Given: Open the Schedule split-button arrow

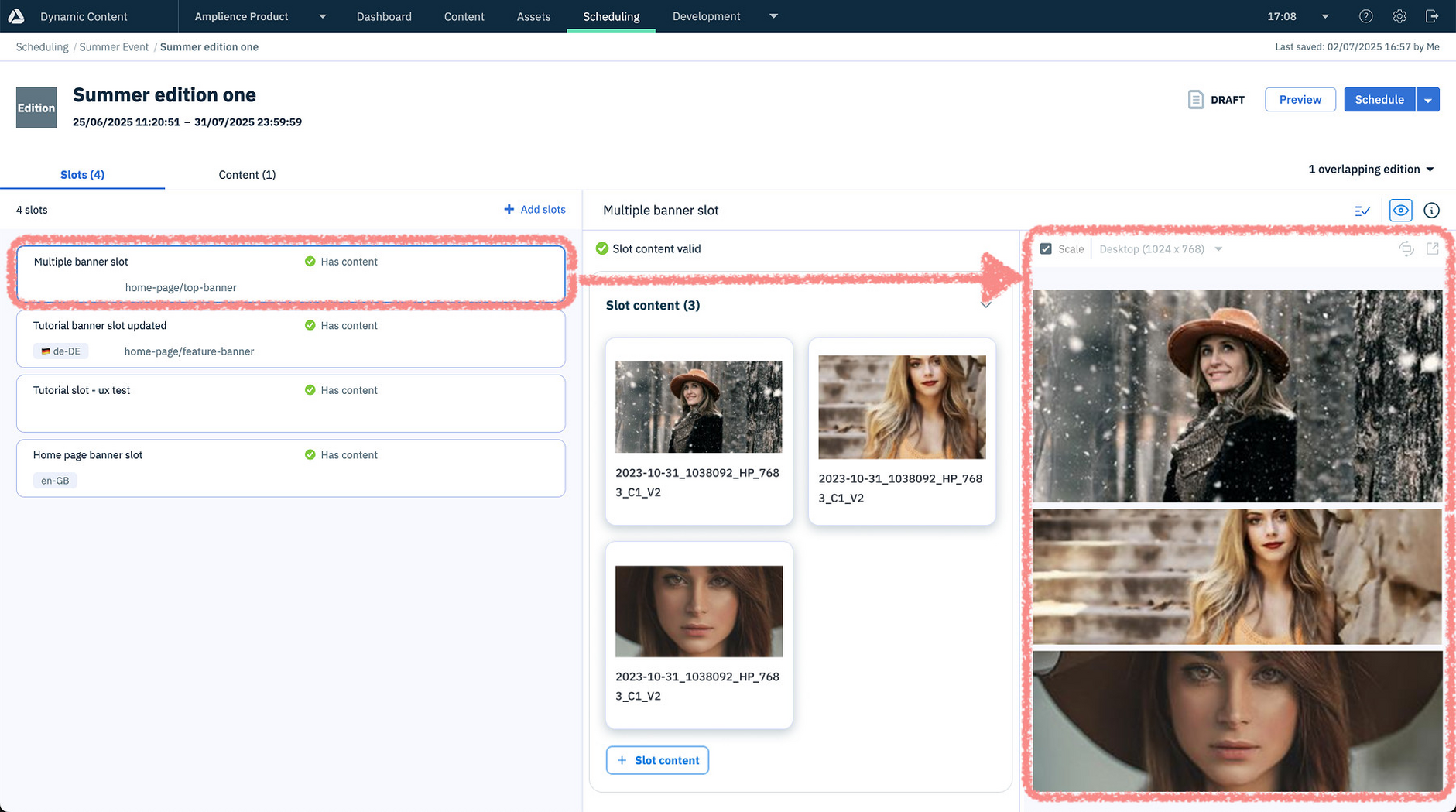Looking at the screenshot, I should pos(1428,99).
